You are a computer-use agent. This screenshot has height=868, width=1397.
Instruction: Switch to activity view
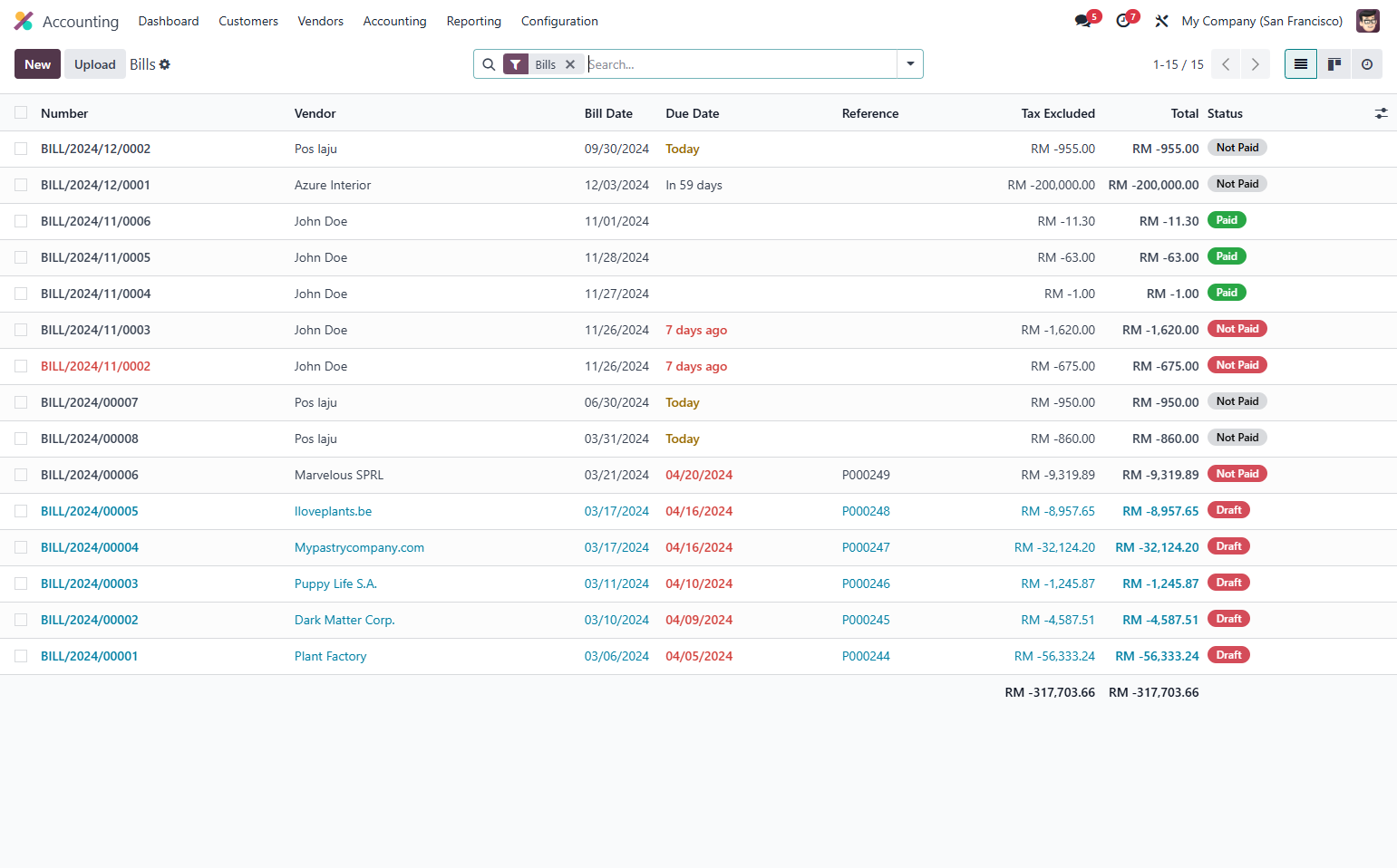tap(1367, 64)
